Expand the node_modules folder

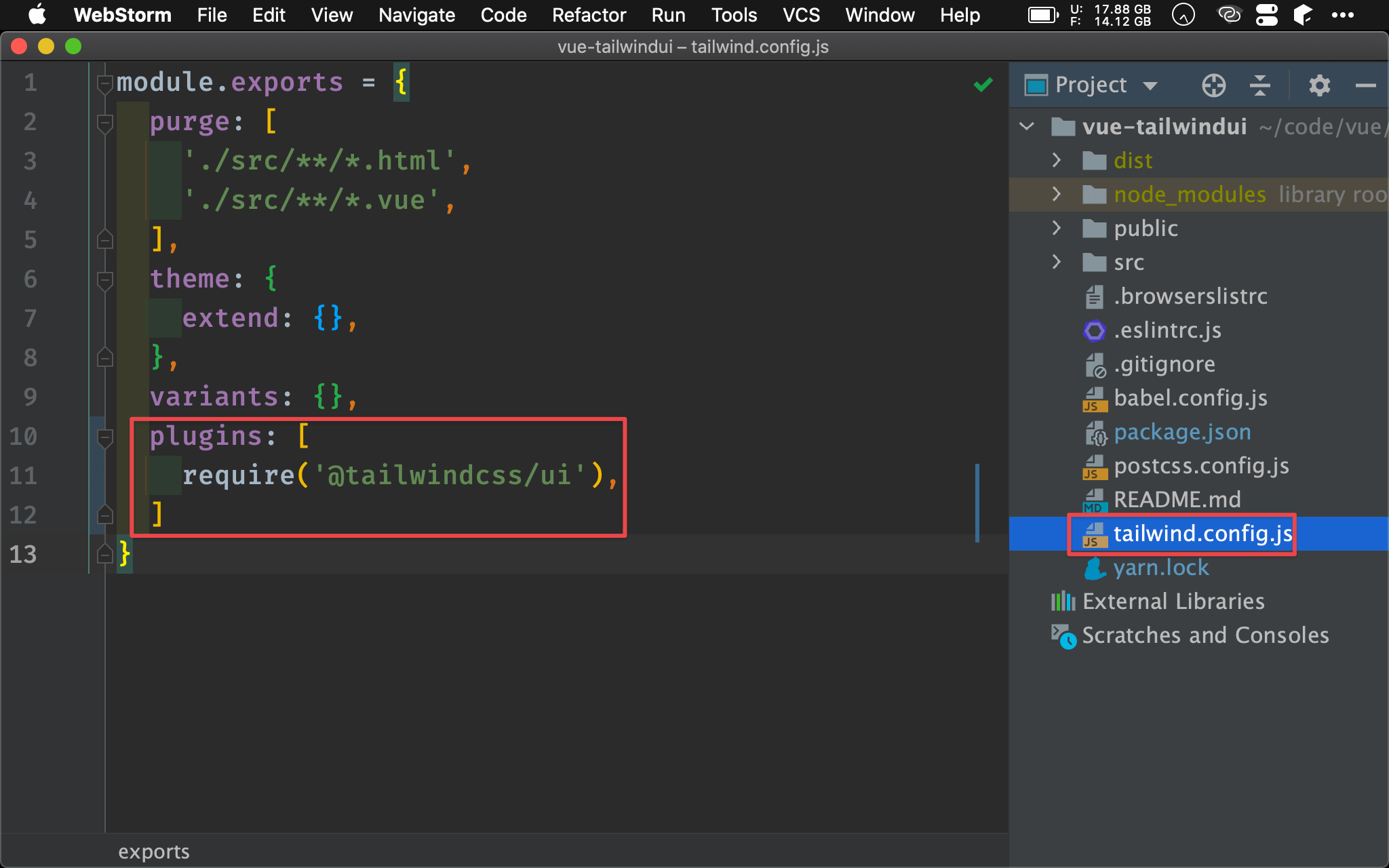point(1056,194)
